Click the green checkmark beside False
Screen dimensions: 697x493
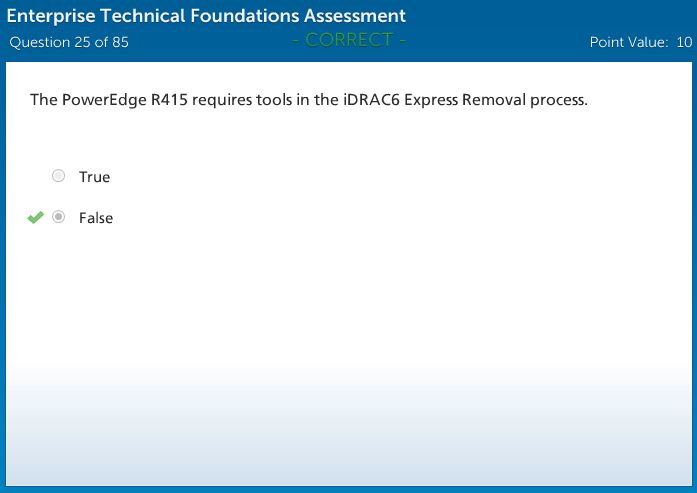(x=36, y=217)
